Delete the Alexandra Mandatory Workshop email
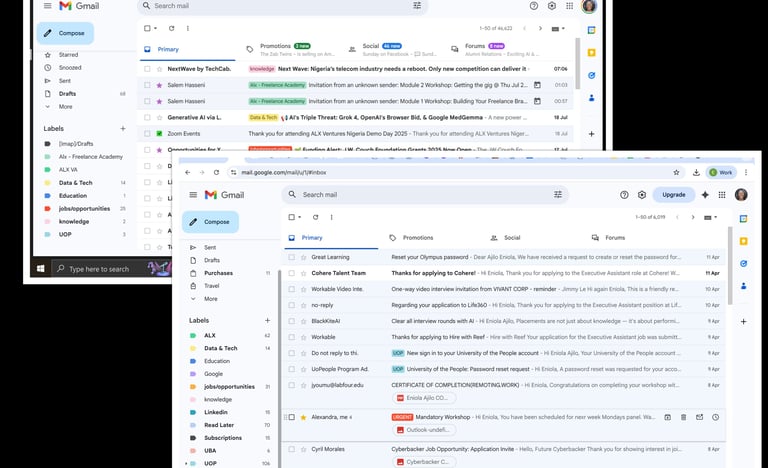This screenshot has width=768, height=468. point(683,417)
